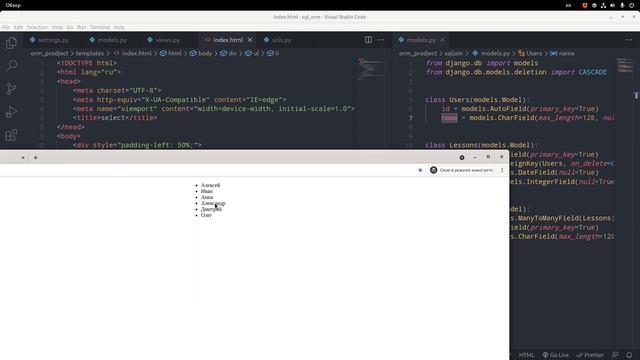Bookmark this page with the star icon
Screen dimensions: 640x360
(x=420, y=170)
